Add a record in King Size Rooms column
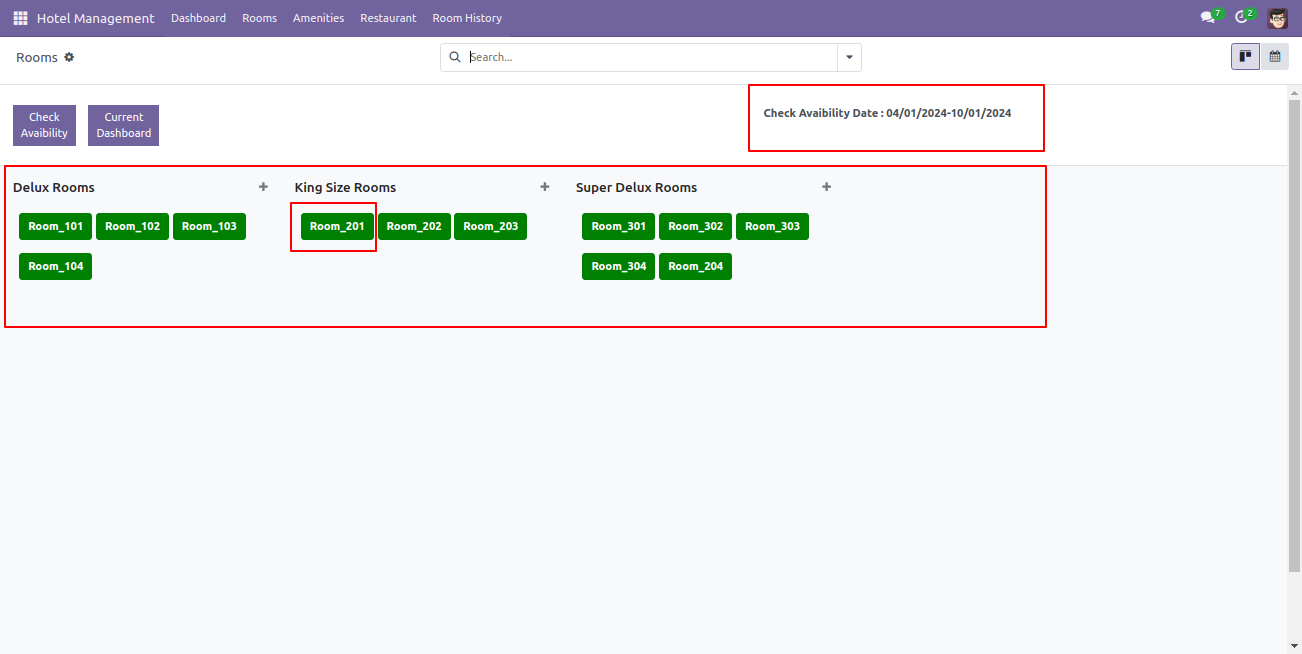The width and height of the screenshot is (1302, 654). pos(545,187)
